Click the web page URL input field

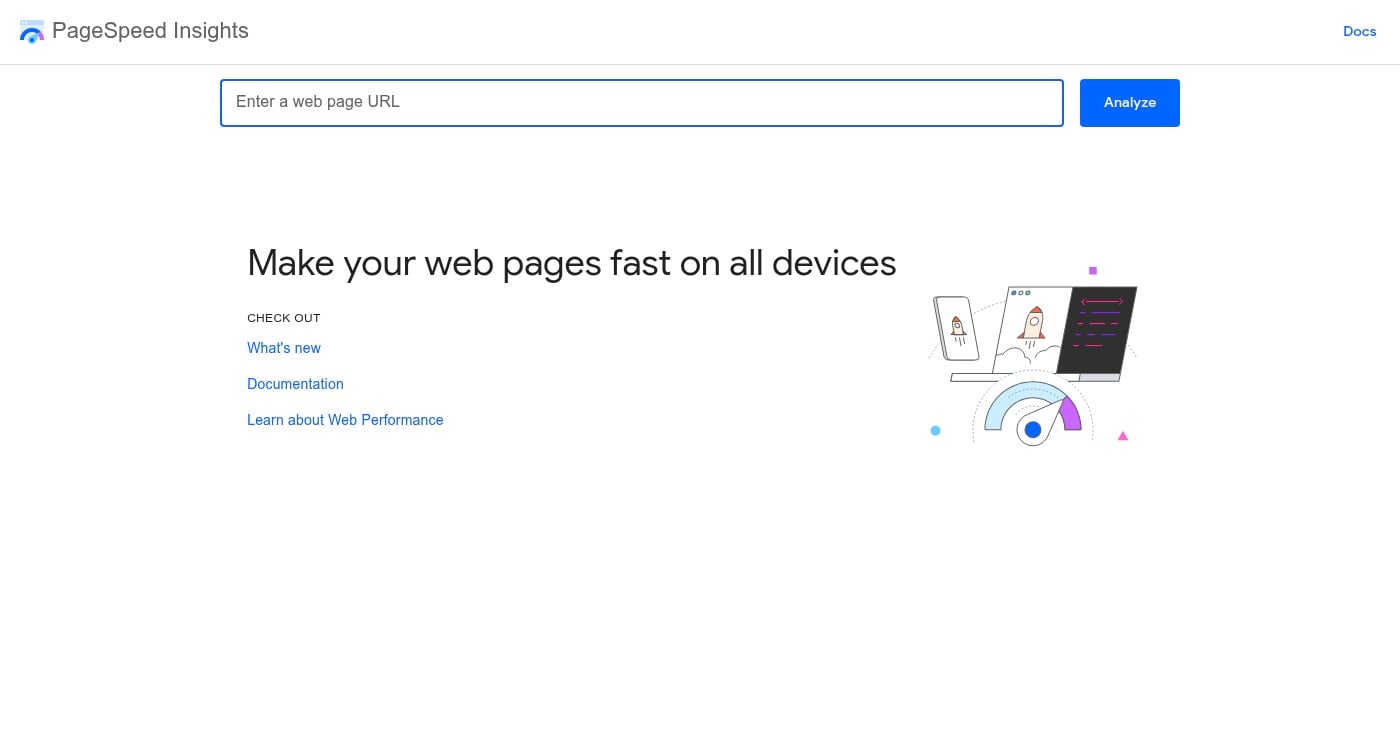(642, 102)
